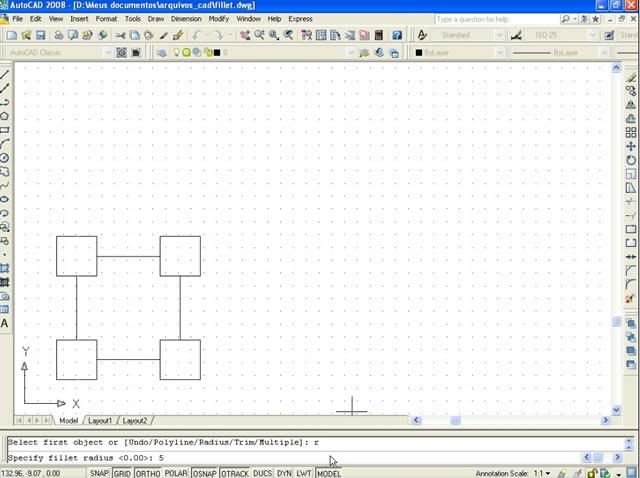Select the Polygon draw tool
Image resolution: width=640 pixels, height=478 pixels.
click(x=5, y=116)
